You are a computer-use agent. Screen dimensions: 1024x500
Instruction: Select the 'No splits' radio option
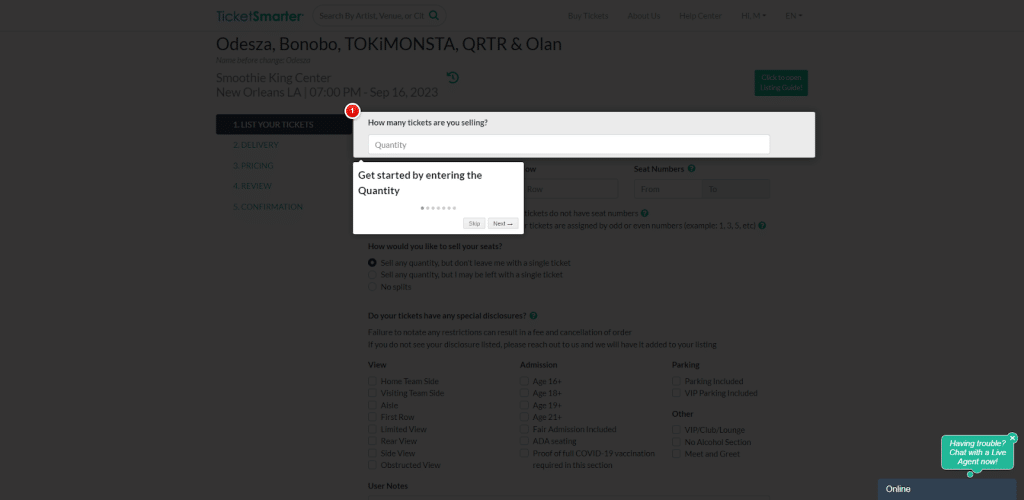click(x=373, y=287)
